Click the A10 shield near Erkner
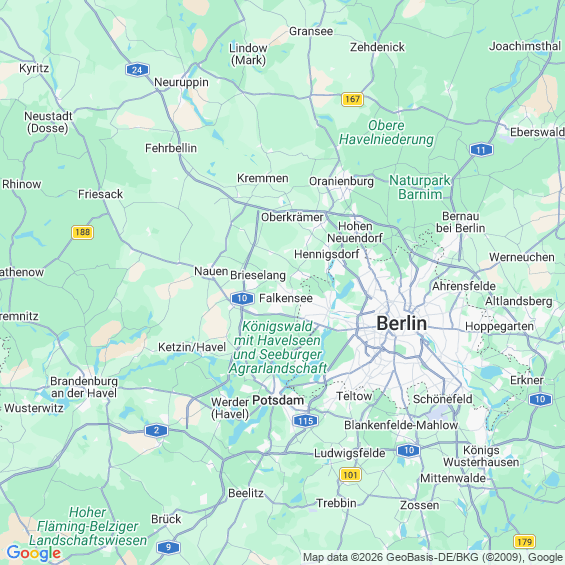Screen dimensions: 565x565 coord(540,399)
